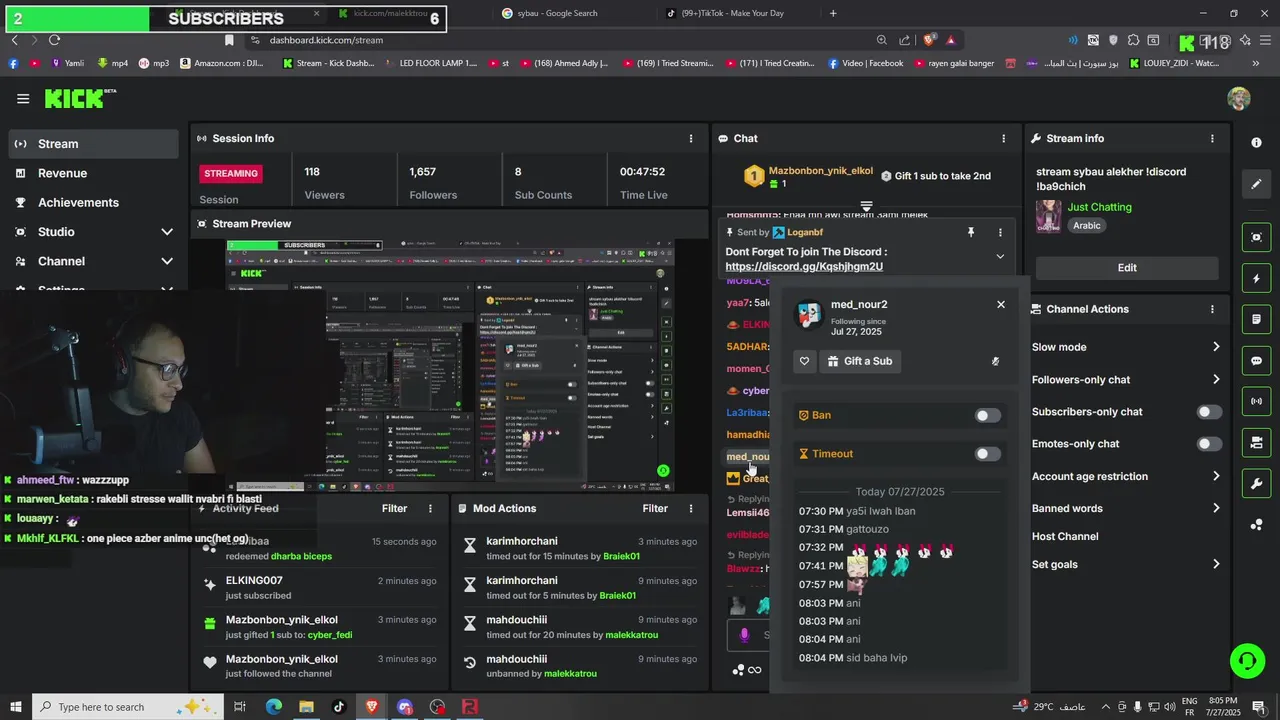1280x720 pixels.
Task: Open the hamburger menu beside the Kick logo
Action: click(x=23, y=98)
